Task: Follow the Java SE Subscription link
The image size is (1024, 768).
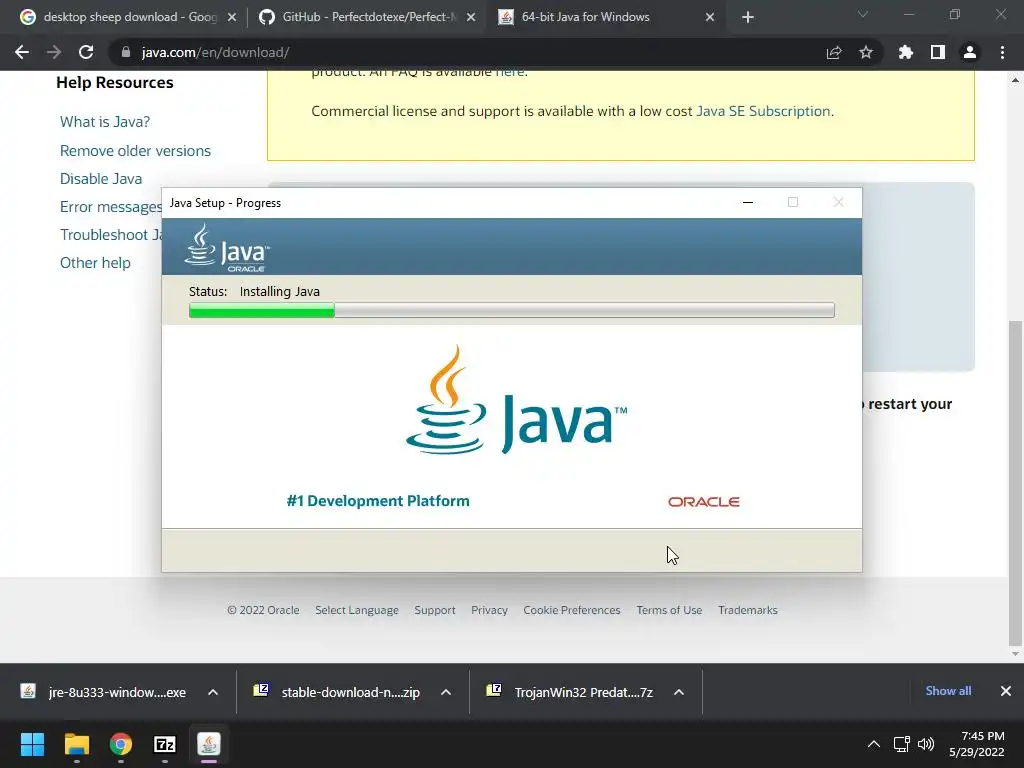Action: click(x=763, y=111)
